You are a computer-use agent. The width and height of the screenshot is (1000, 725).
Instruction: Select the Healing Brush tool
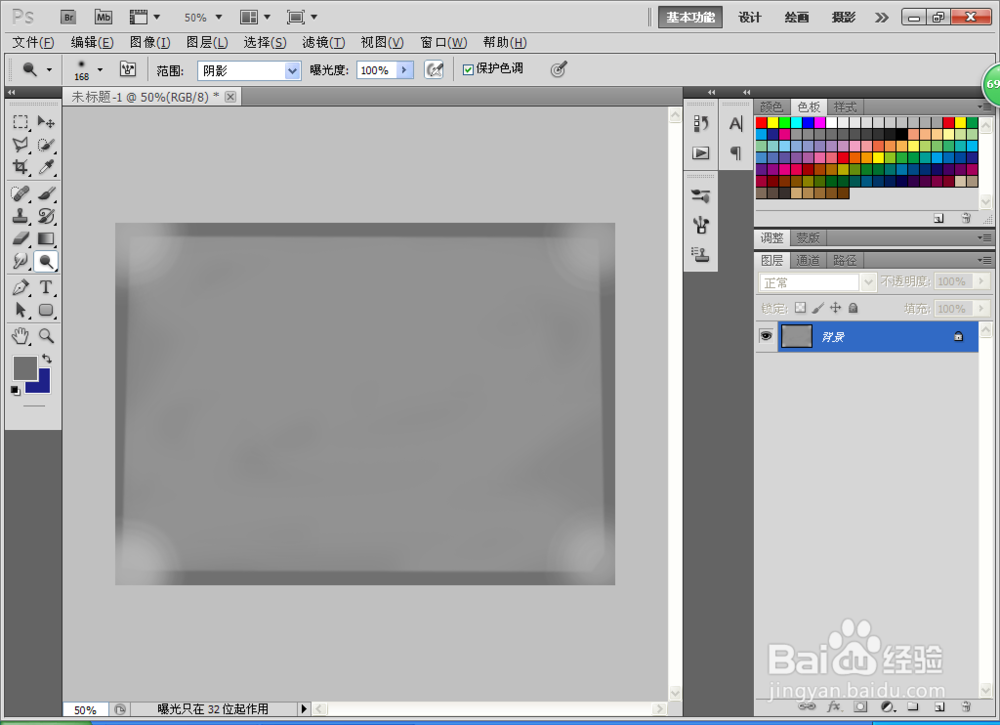point(20,193)
